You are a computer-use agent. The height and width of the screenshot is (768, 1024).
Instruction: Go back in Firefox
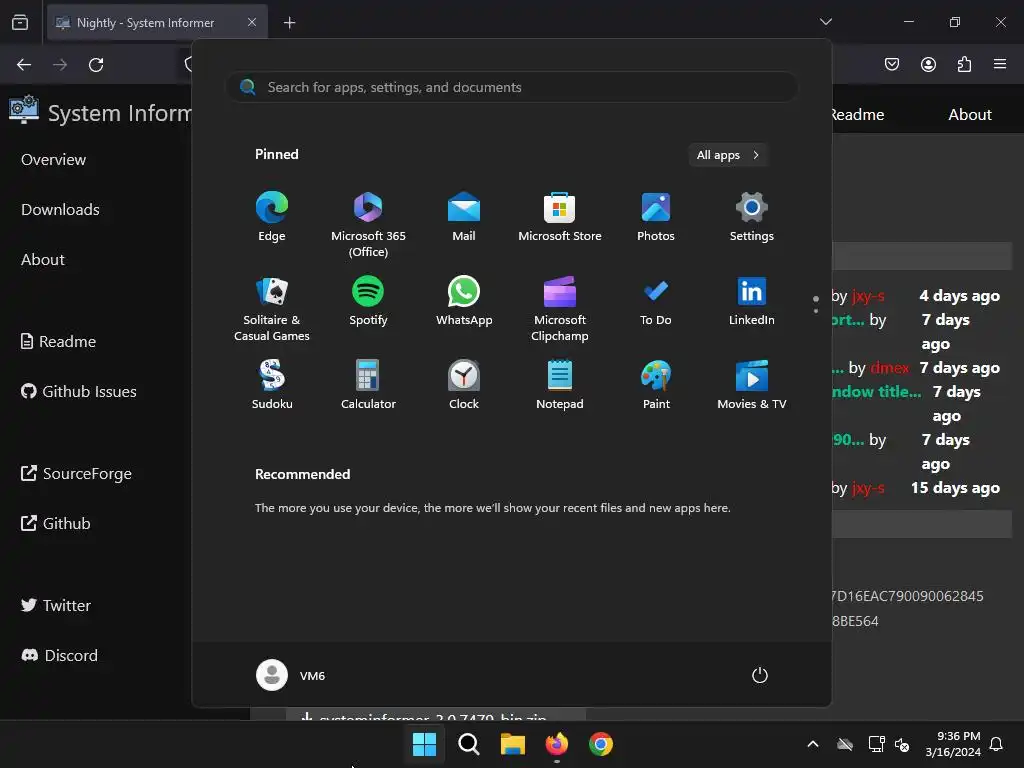click(24, 65)
